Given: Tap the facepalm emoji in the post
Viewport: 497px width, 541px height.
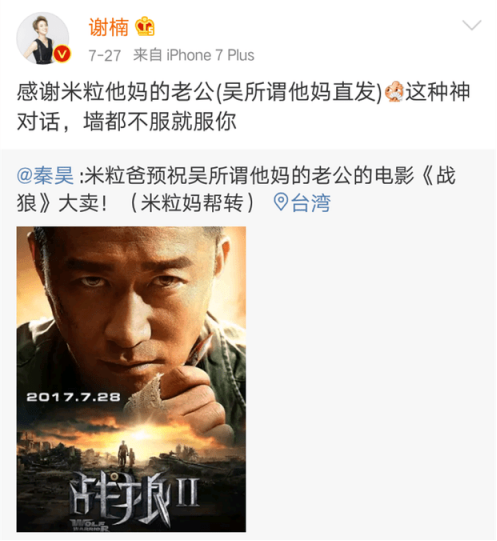Looking at the screenshot, I should pyautogui.click(x=394, y=92).
